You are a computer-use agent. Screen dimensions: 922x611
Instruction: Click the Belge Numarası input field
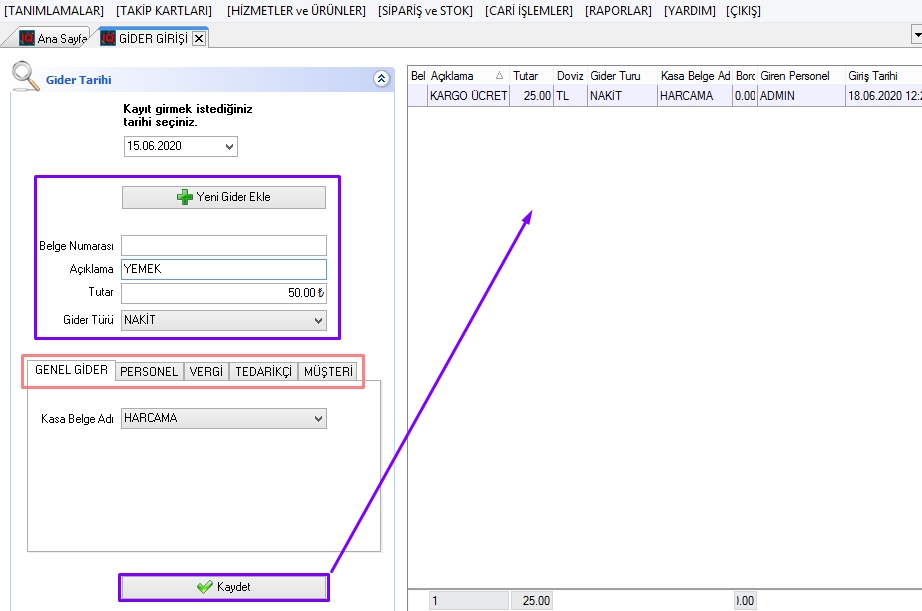point(224,246)
